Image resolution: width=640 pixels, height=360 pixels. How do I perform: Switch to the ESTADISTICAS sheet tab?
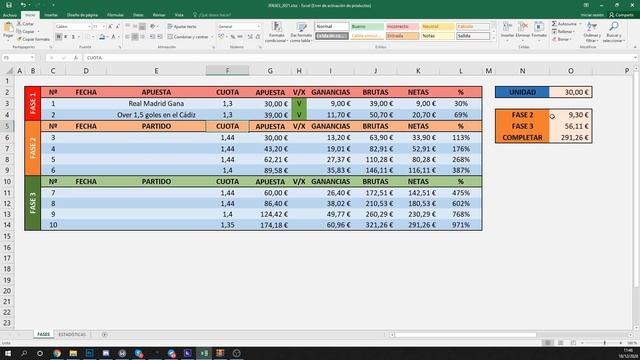[x=72, y=334]
